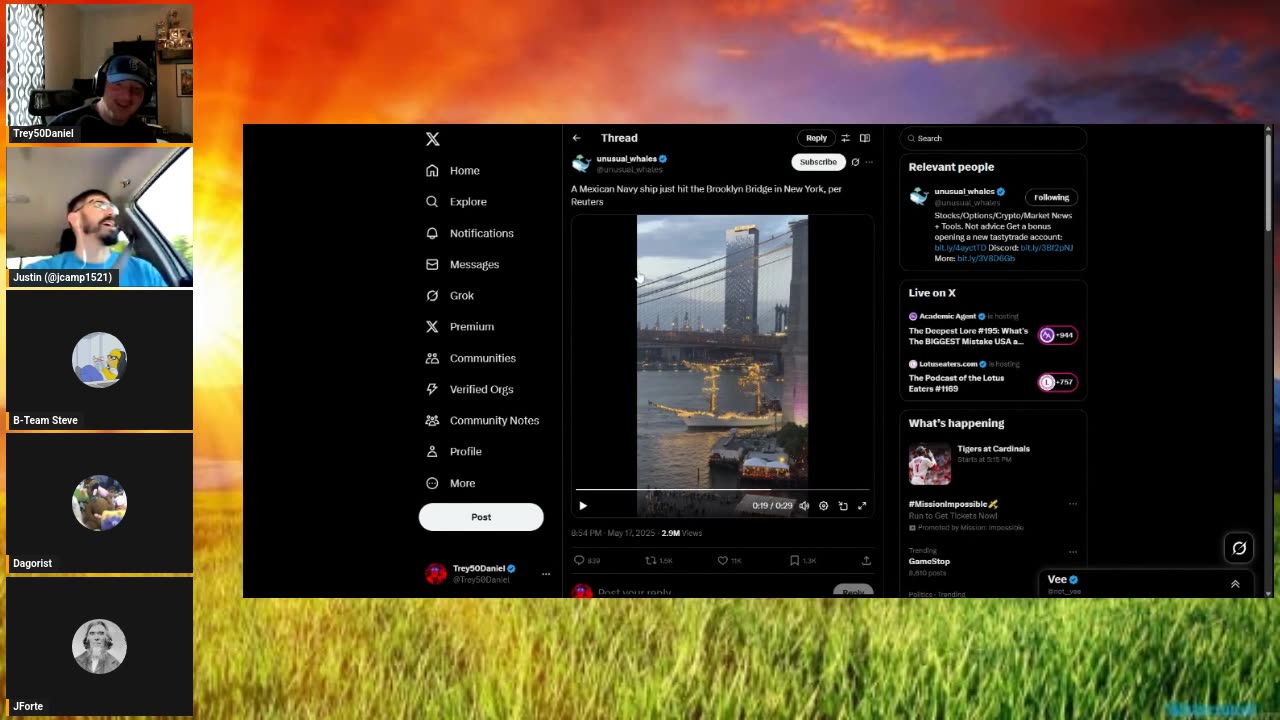Click the Grok explain icon on post
The height and width of the screenshot is (720, 1280).
pyautogui.click(x=855, y=162)
